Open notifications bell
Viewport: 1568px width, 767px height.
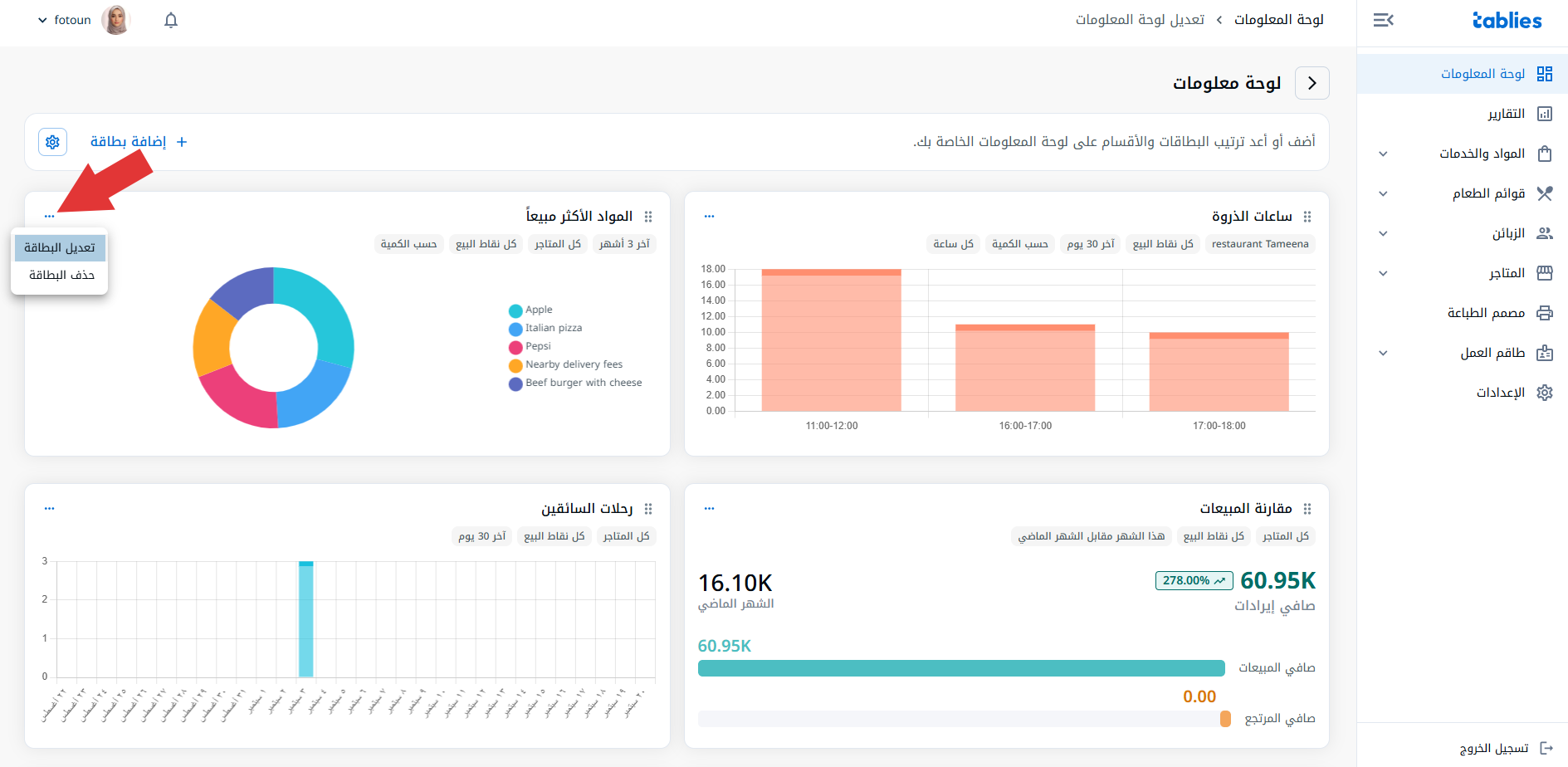click(x=171, y=20)
